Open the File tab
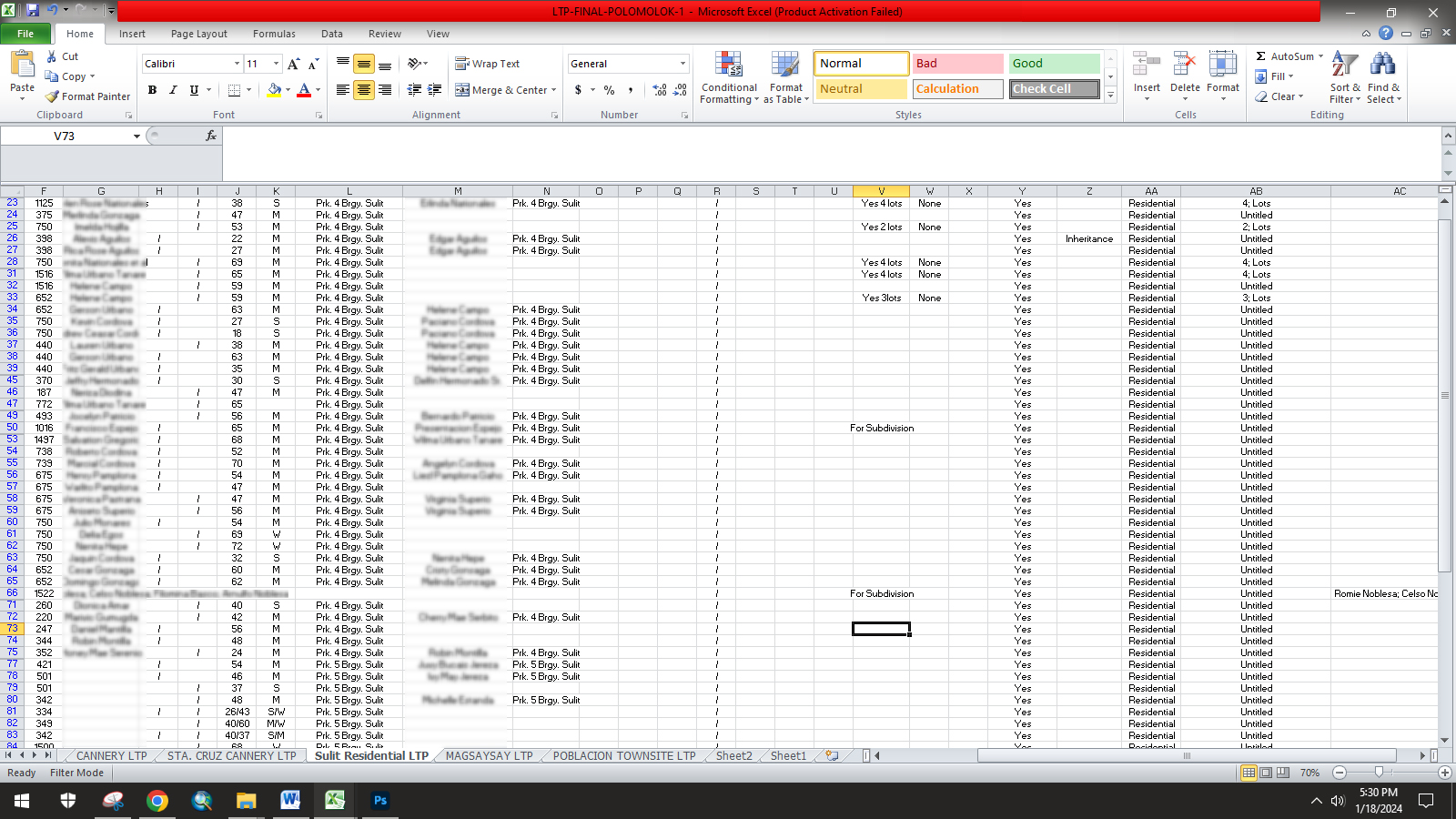Viewport: 1456px width, 819px height. click(25, 34)
